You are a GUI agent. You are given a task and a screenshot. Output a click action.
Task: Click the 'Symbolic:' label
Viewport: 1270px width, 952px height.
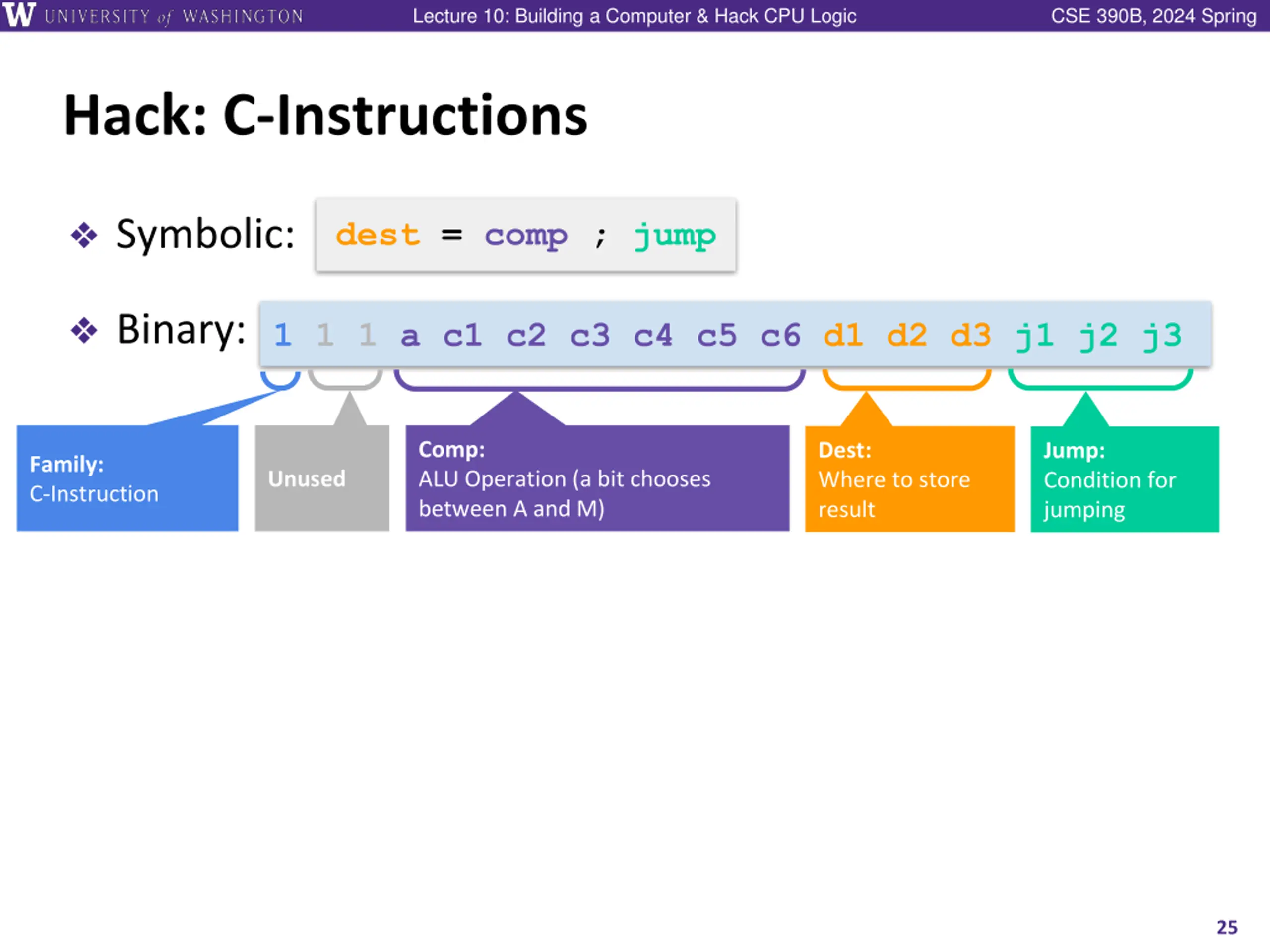[x=205, y=234]
